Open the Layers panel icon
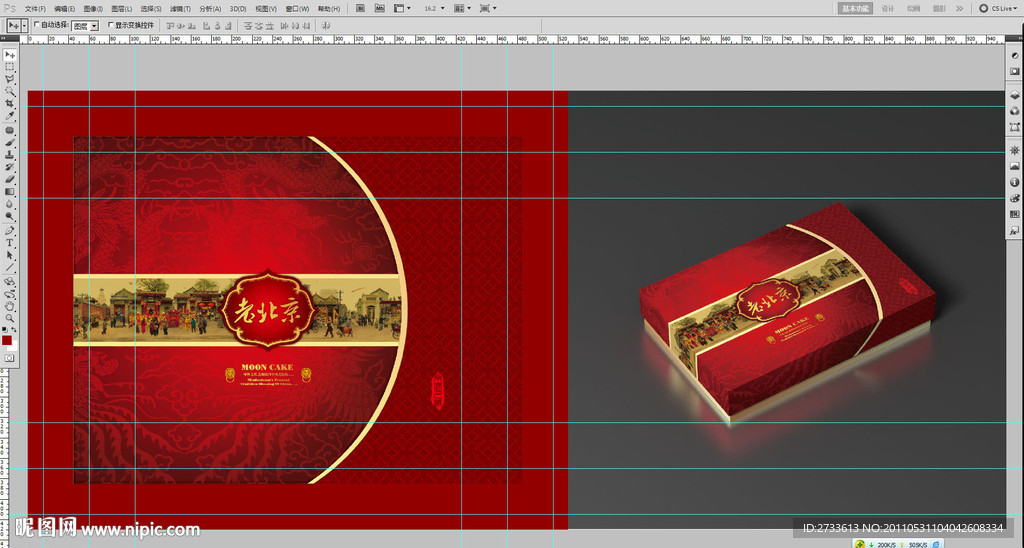Image resolution: width=1024 pixels, height=548 pixels. (1014, 95)
